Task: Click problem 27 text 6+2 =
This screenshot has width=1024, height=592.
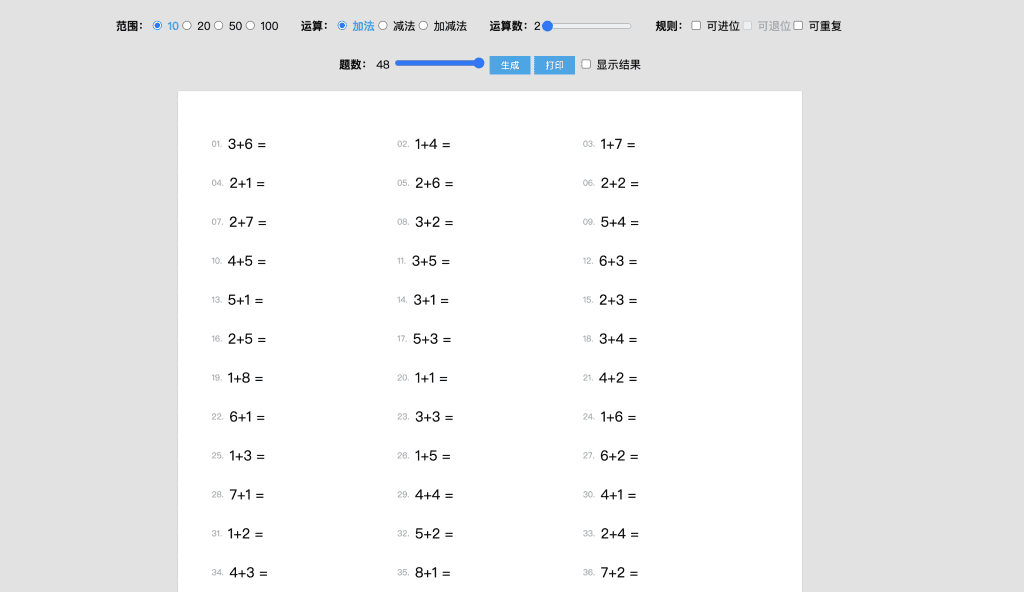Action: (619, 456)
